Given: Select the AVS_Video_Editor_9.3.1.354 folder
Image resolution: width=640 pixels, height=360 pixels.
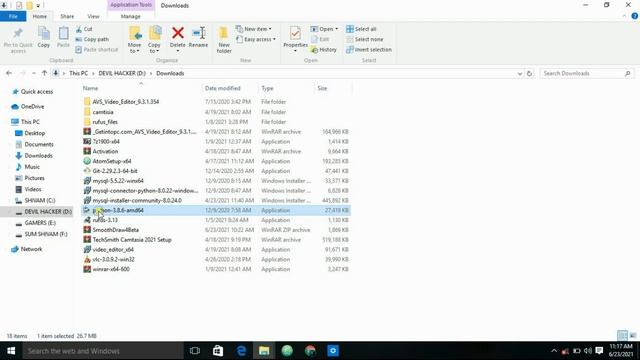Looking at the screenshot, I should click(x=126, y=102).
